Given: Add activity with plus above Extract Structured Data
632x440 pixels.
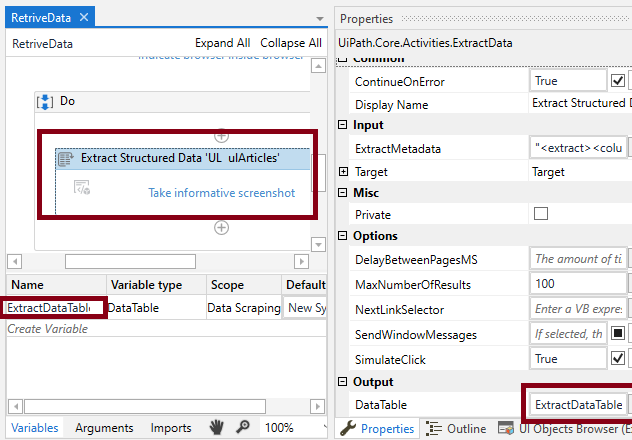Looking at the screenshot, I should click(x=221, y=136).
